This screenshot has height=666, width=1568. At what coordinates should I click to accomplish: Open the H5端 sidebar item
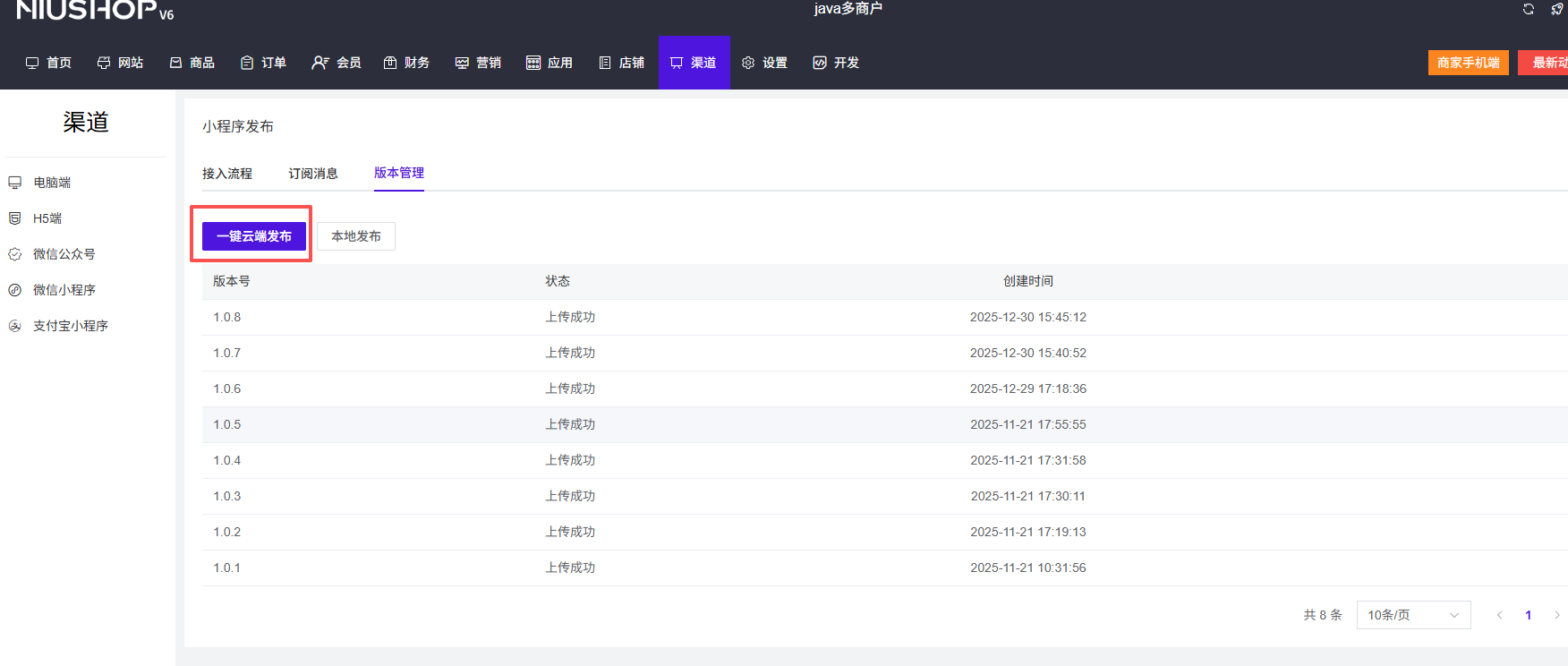(47, 218)
